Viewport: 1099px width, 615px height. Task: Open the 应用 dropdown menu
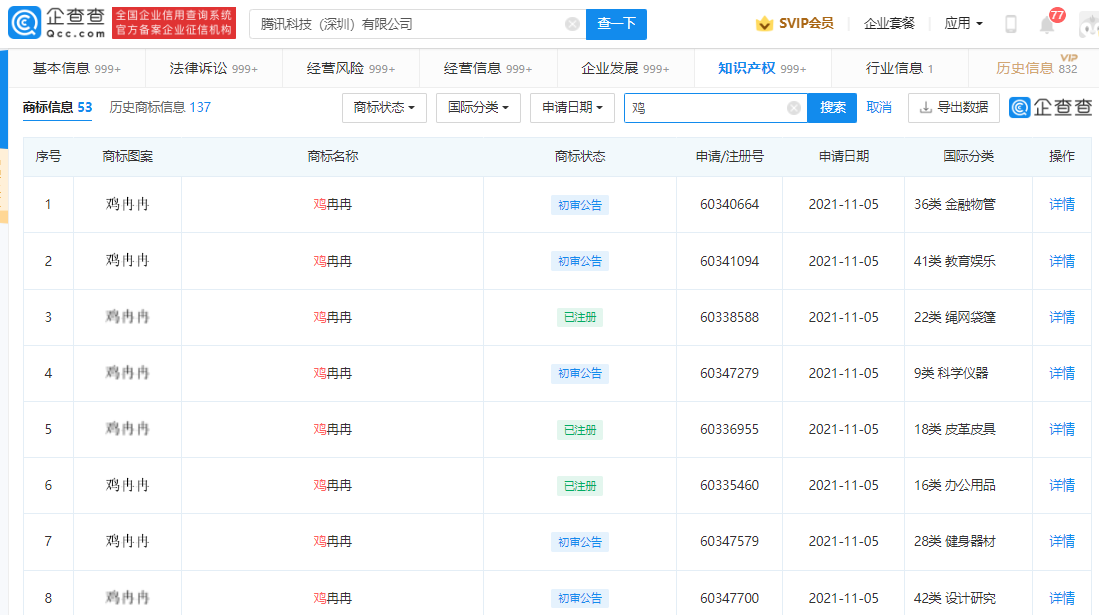click(x=963, y=24)
